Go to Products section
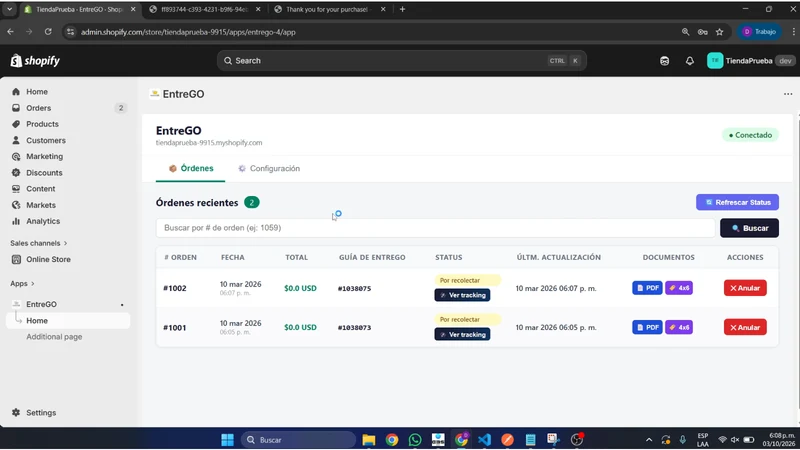 click(42, 124)
